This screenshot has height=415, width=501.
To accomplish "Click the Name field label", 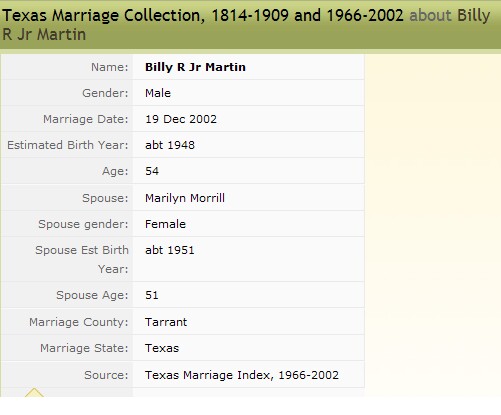I will coord(110,67).
